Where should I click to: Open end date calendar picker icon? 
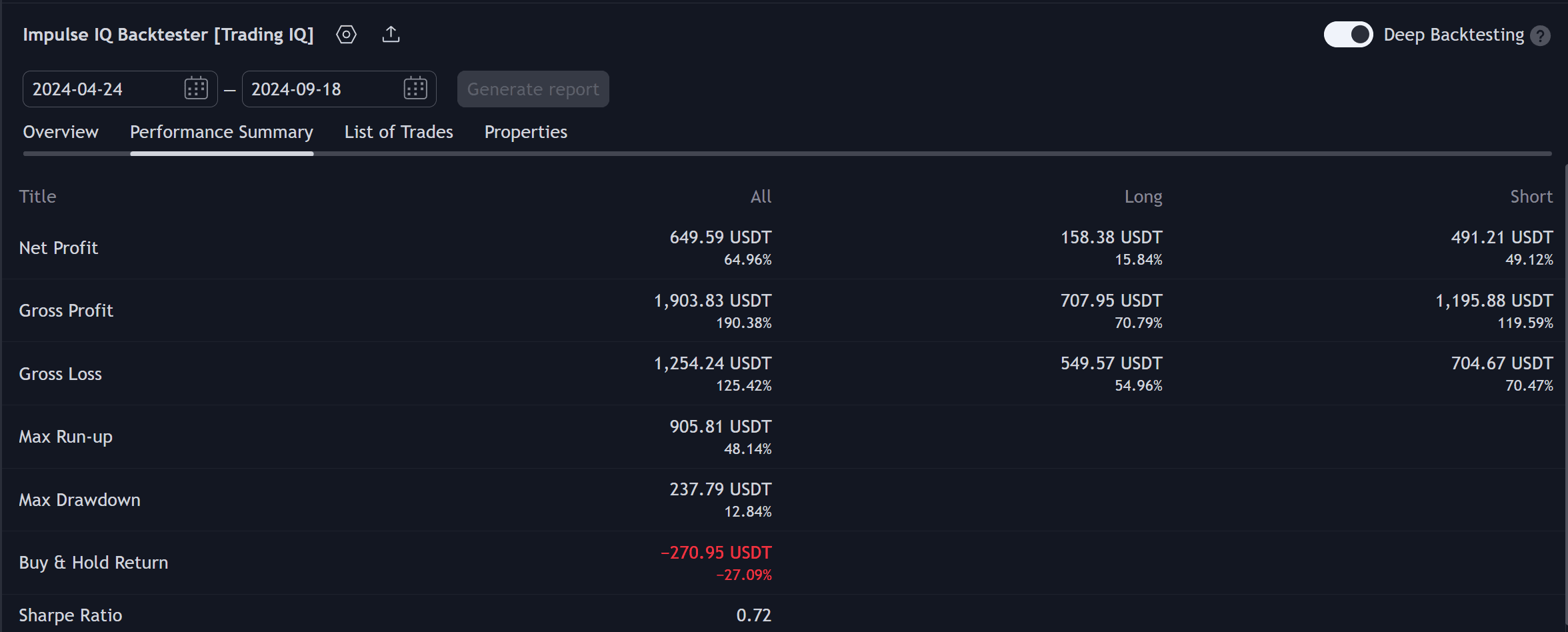(x=415, y=89)
